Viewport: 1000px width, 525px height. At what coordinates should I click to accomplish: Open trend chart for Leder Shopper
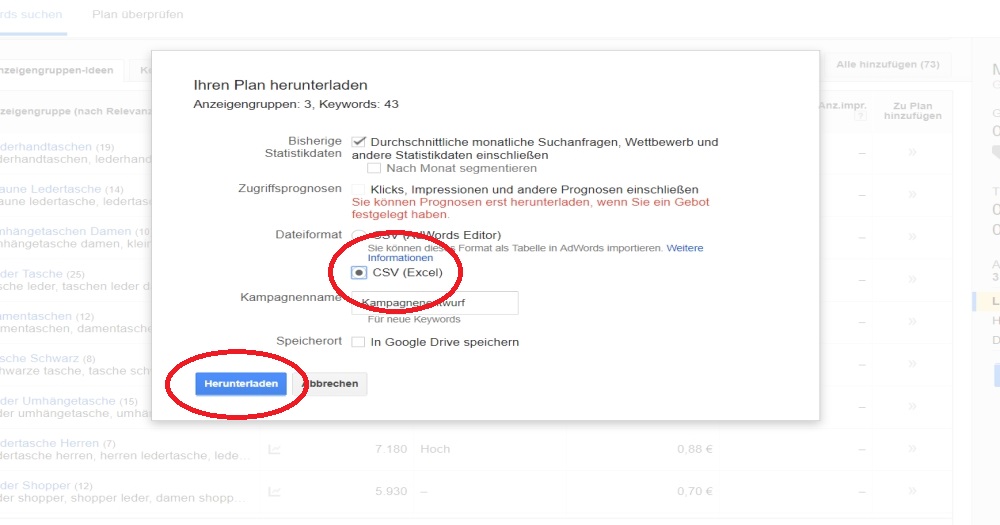[274, 491]
